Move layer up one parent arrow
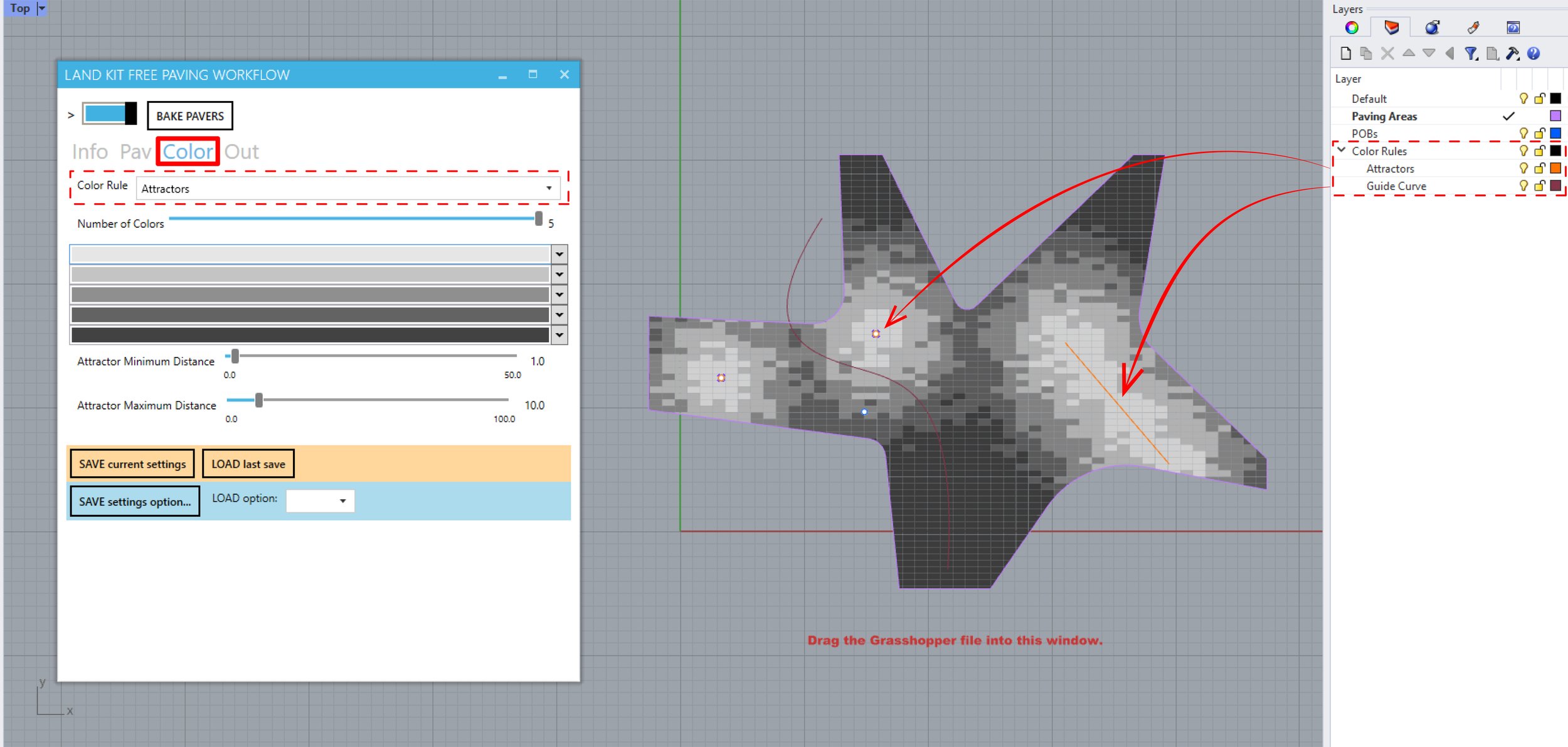The image size is (1568, 747). [1449, 53]
